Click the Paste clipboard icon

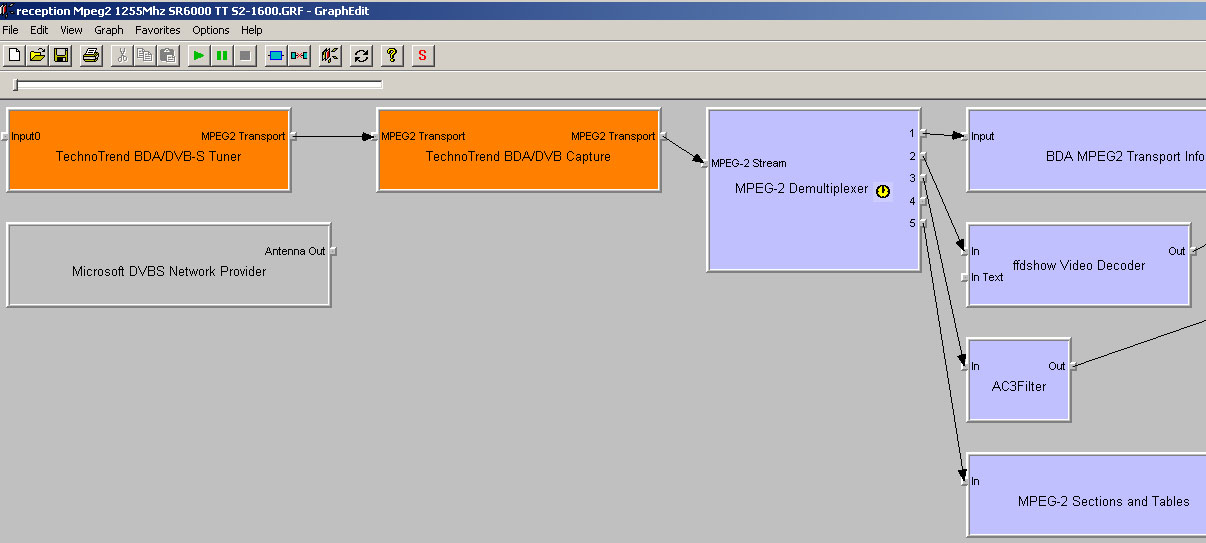(x=168, y=56)
